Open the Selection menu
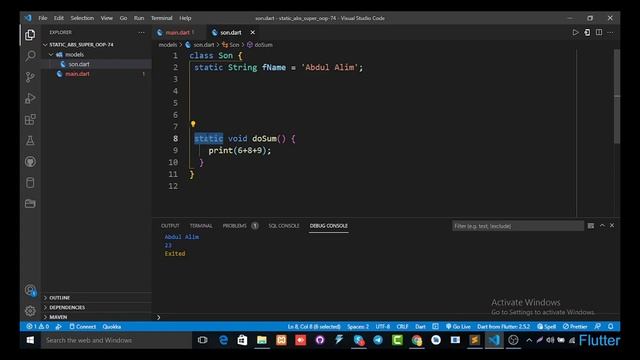 click(82, 18)
